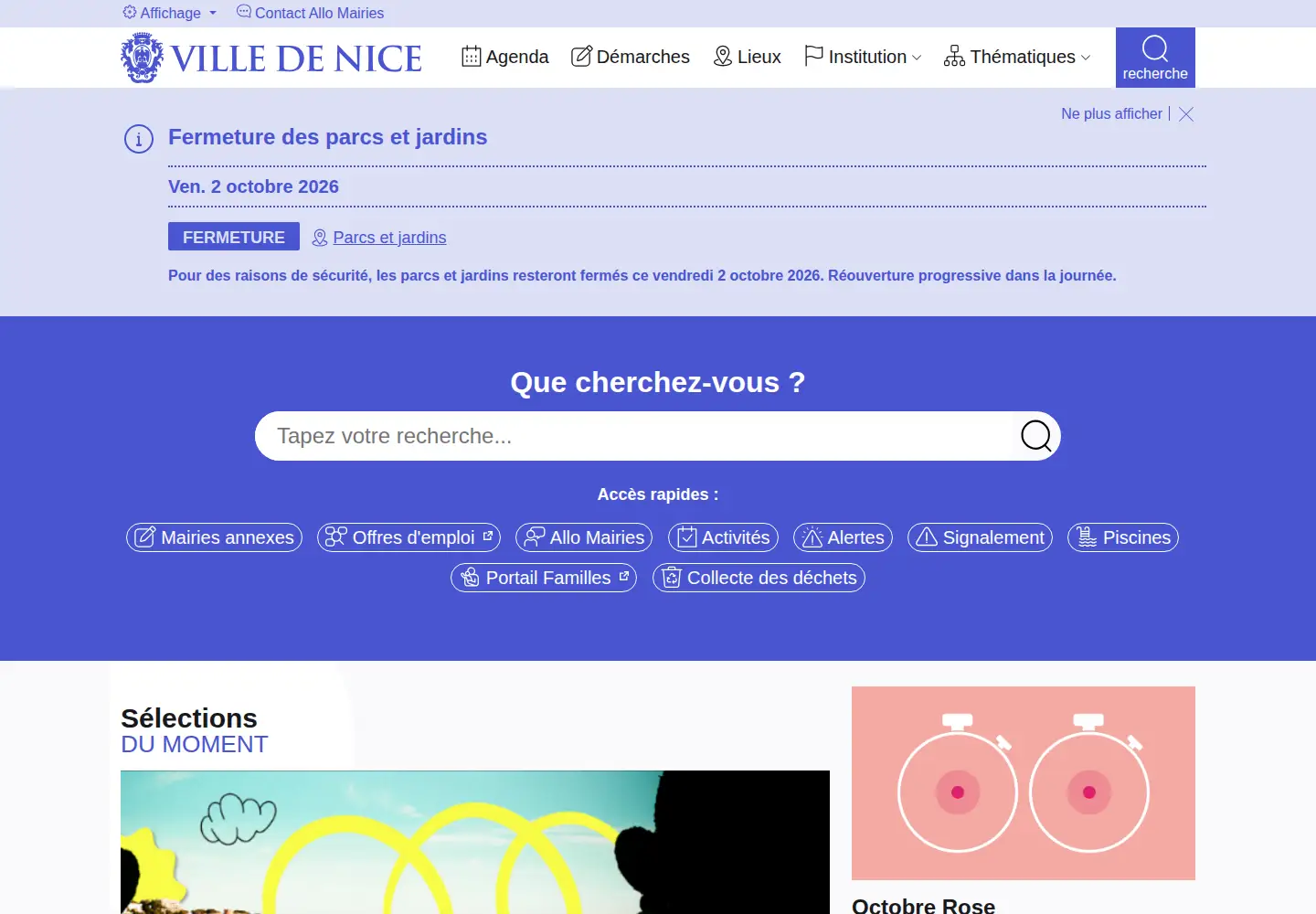Open Allo Mairies quick access
This screenshot has width=1316, height=914.
pos(584,537)
